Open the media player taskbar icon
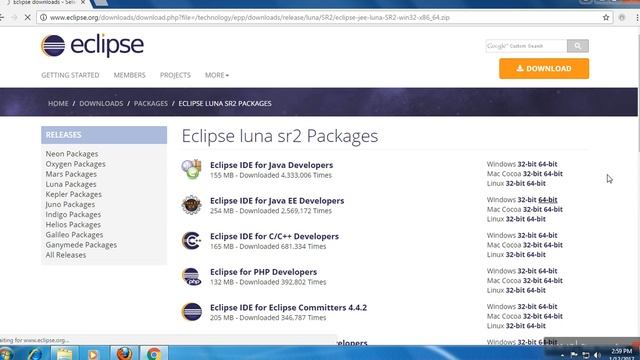Image resolution: width=640 pixels, height=360 pixels. coord(93,354)
